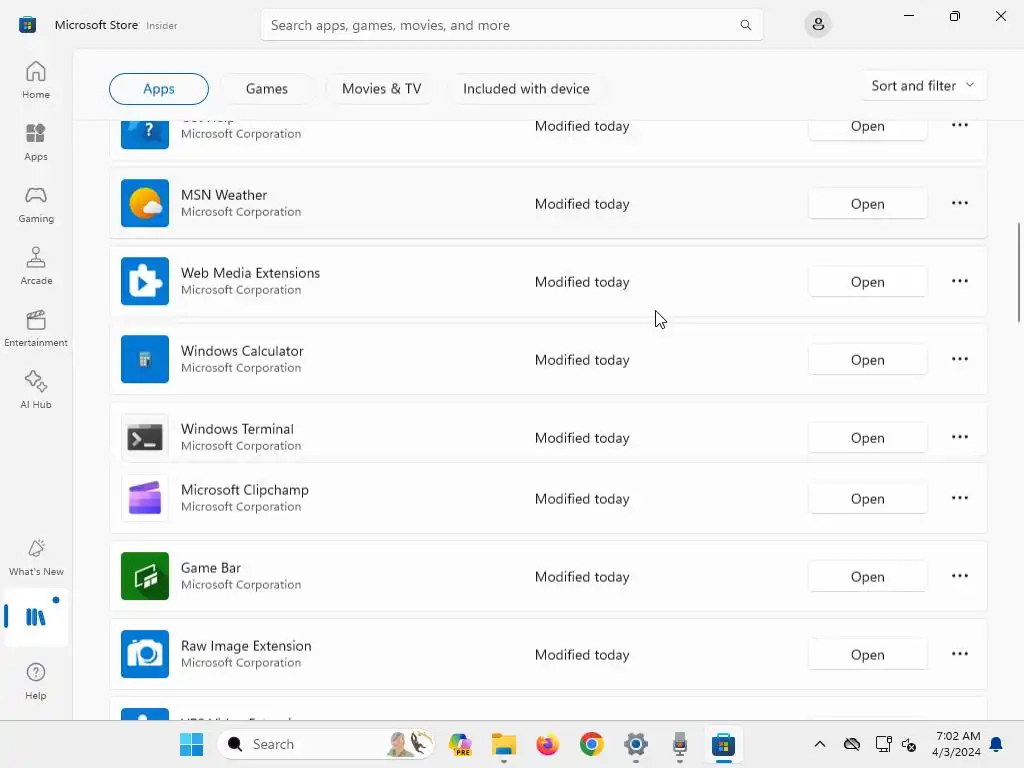Image resolution: width=1024 pixels, height=768 pixels.
Task: Click the Get Help app icon
Action: pos(145,135)
